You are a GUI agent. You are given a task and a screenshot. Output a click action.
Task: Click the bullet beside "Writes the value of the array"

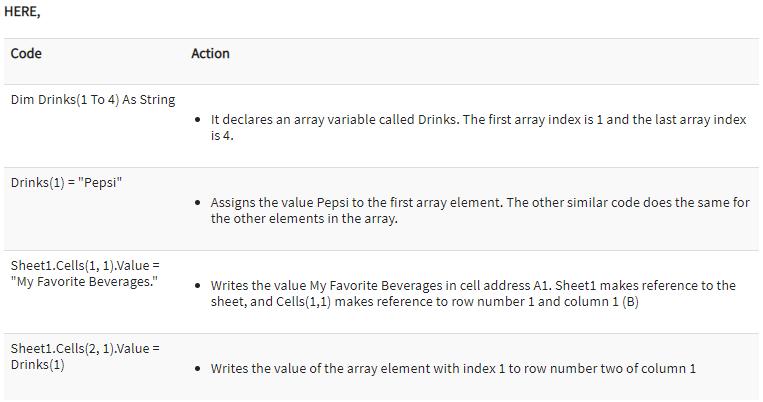point(200,369)
